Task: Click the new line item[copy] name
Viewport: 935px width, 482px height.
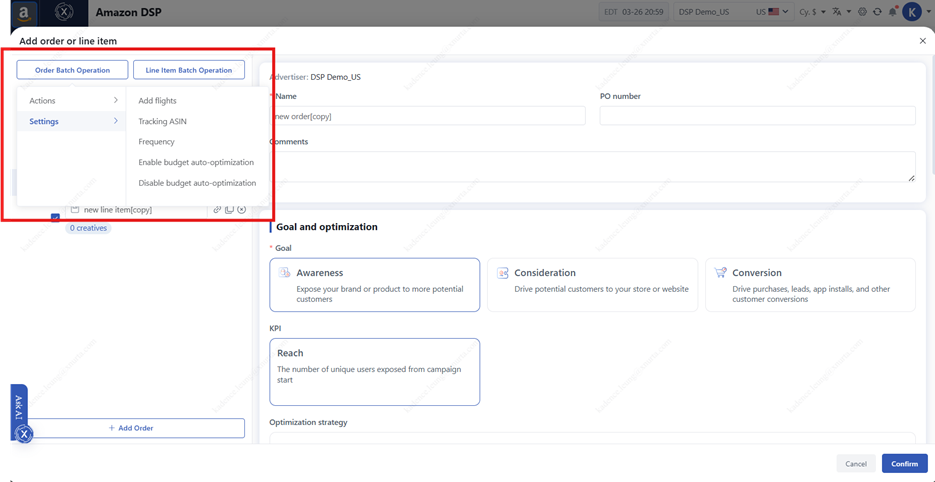Action: point(118,210)
